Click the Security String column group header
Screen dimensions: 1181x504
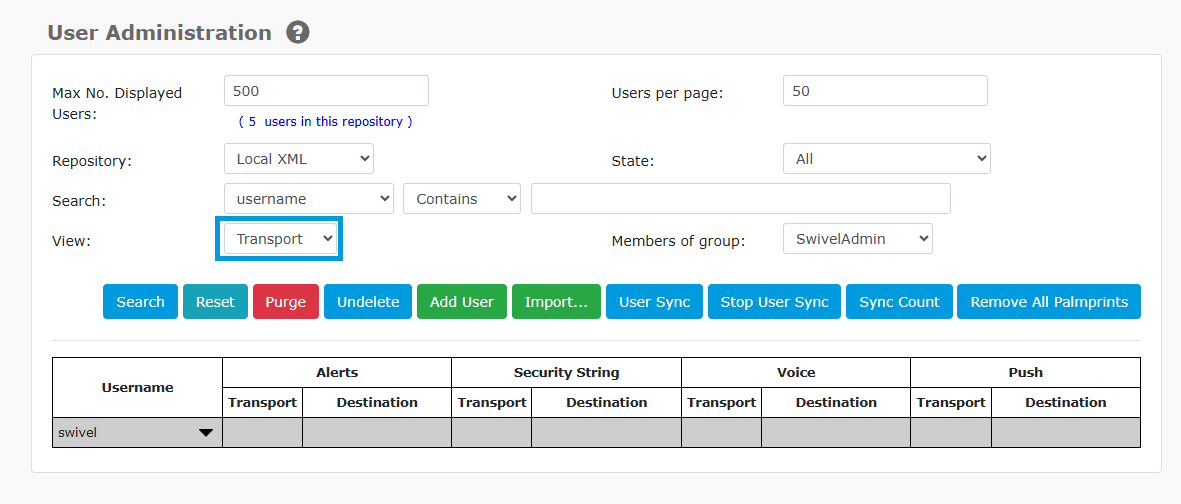[566, 372]
